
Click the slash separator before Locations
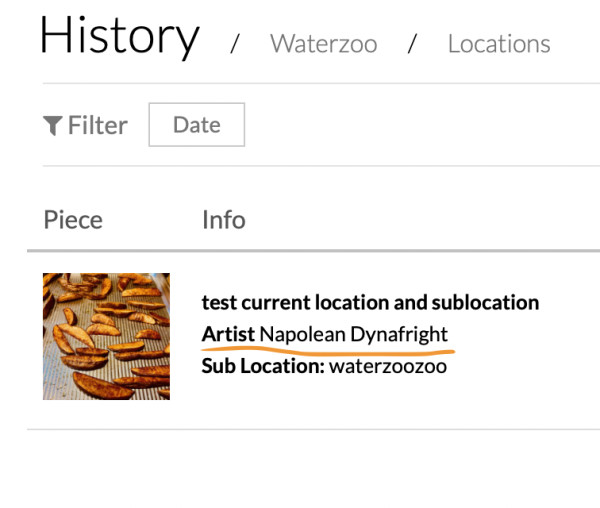click(412, 44)
